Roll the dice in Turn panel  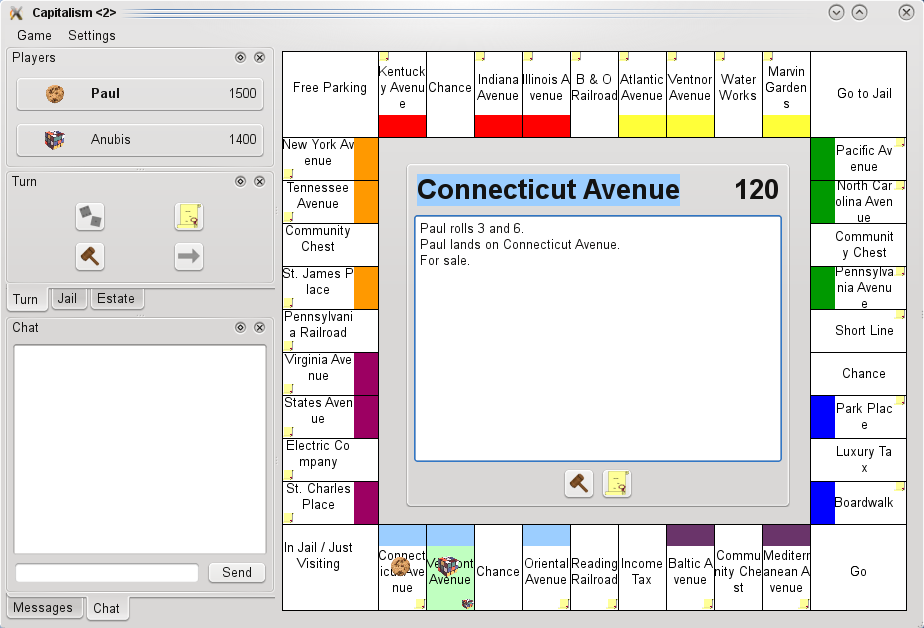click(x=90, y=217)
